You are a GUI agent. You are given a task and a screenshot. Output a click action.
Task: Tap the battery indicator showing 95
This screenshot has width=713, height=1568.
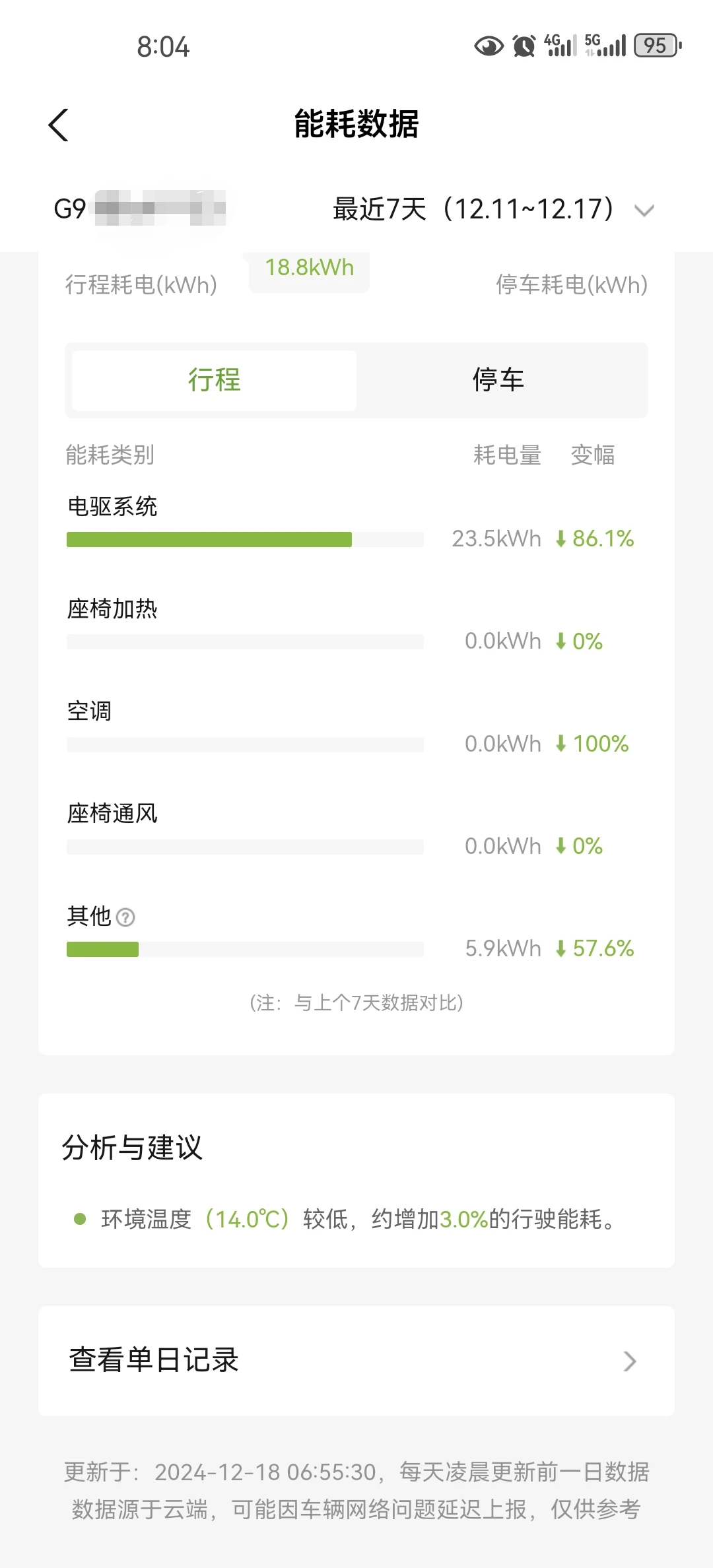tap(658, 46)
